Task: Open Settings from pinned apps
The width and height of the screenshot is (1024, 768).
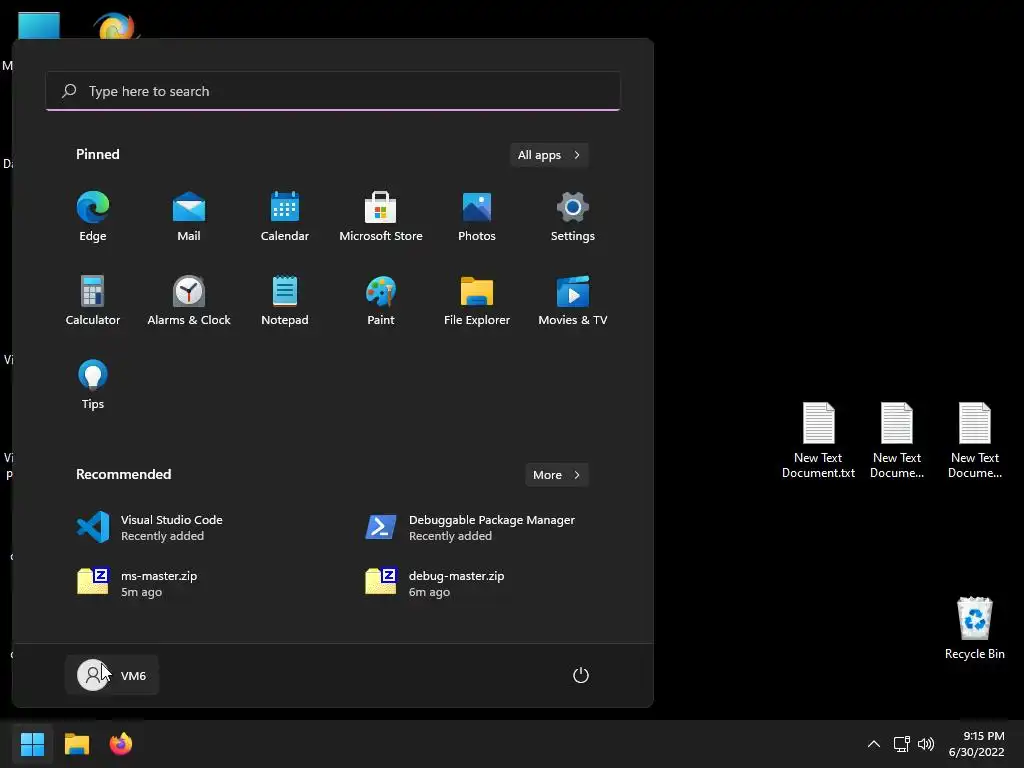Action: coord(573,217)
